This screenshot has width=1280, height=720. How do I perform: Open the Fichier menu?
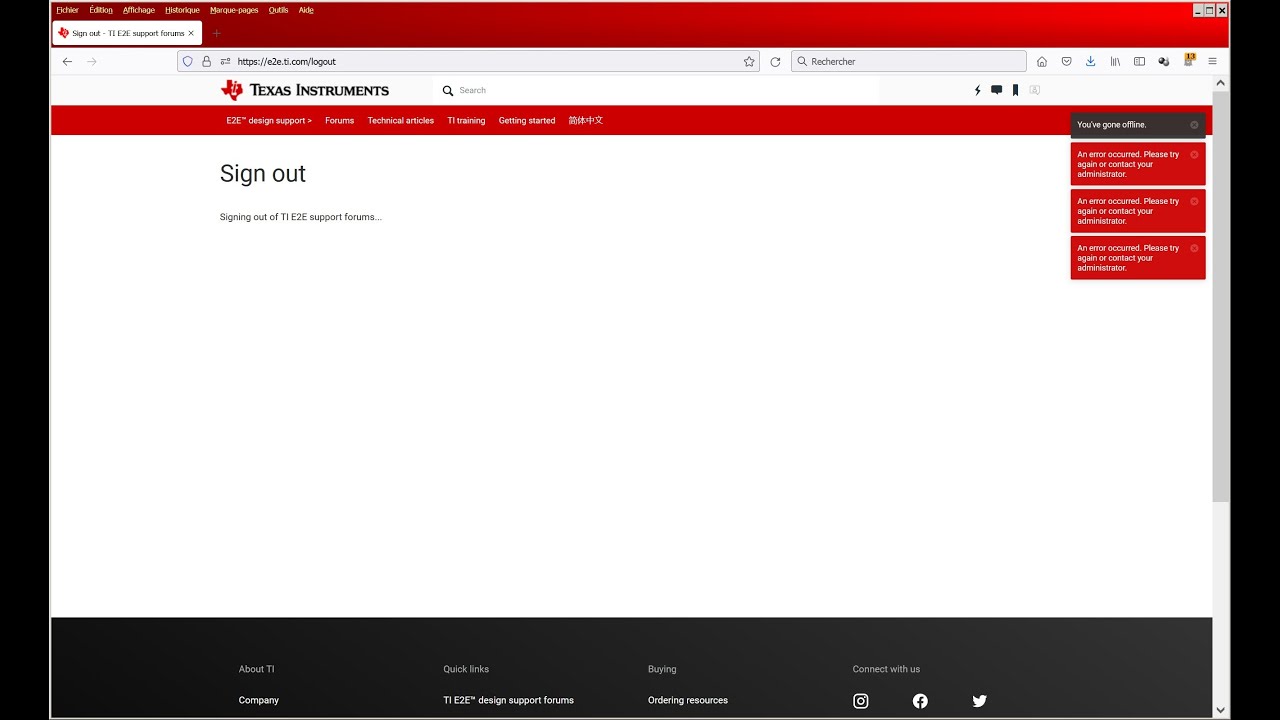pyautogui.click(x=67, y=10)
